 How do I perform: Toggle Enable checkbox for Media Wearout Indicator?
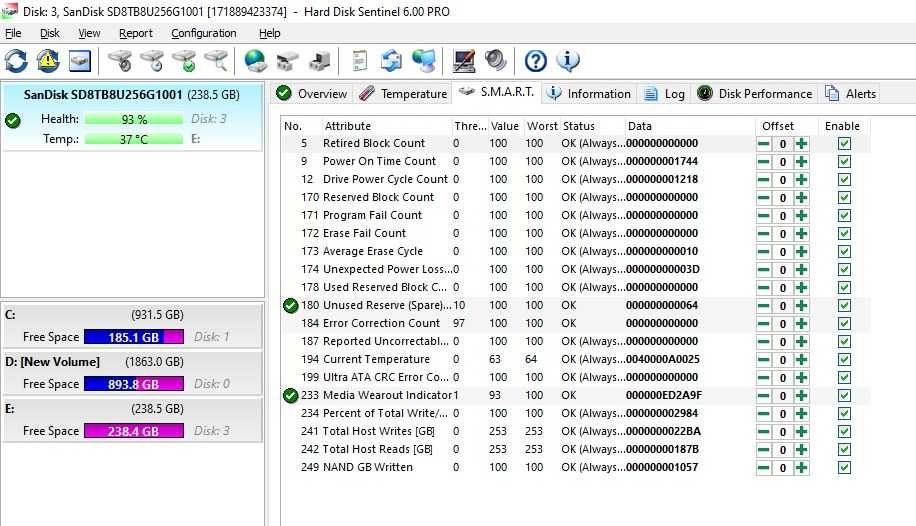844,396
